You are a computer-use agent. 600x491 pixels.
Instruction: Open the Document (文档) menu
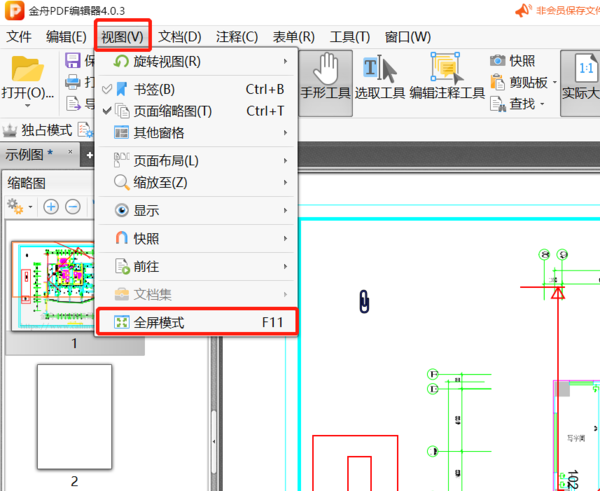click(180, 37)
